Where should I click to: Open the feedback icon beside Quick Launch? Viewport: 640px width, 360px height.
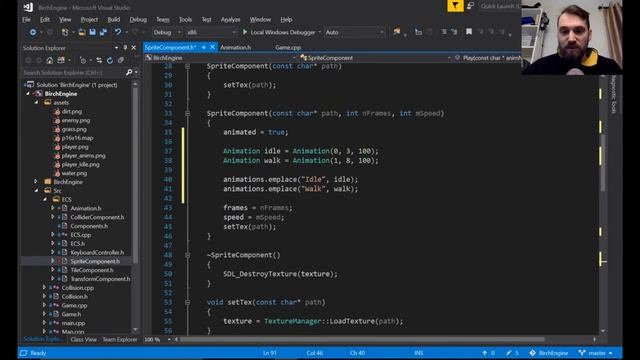click(x=471, y=6)
